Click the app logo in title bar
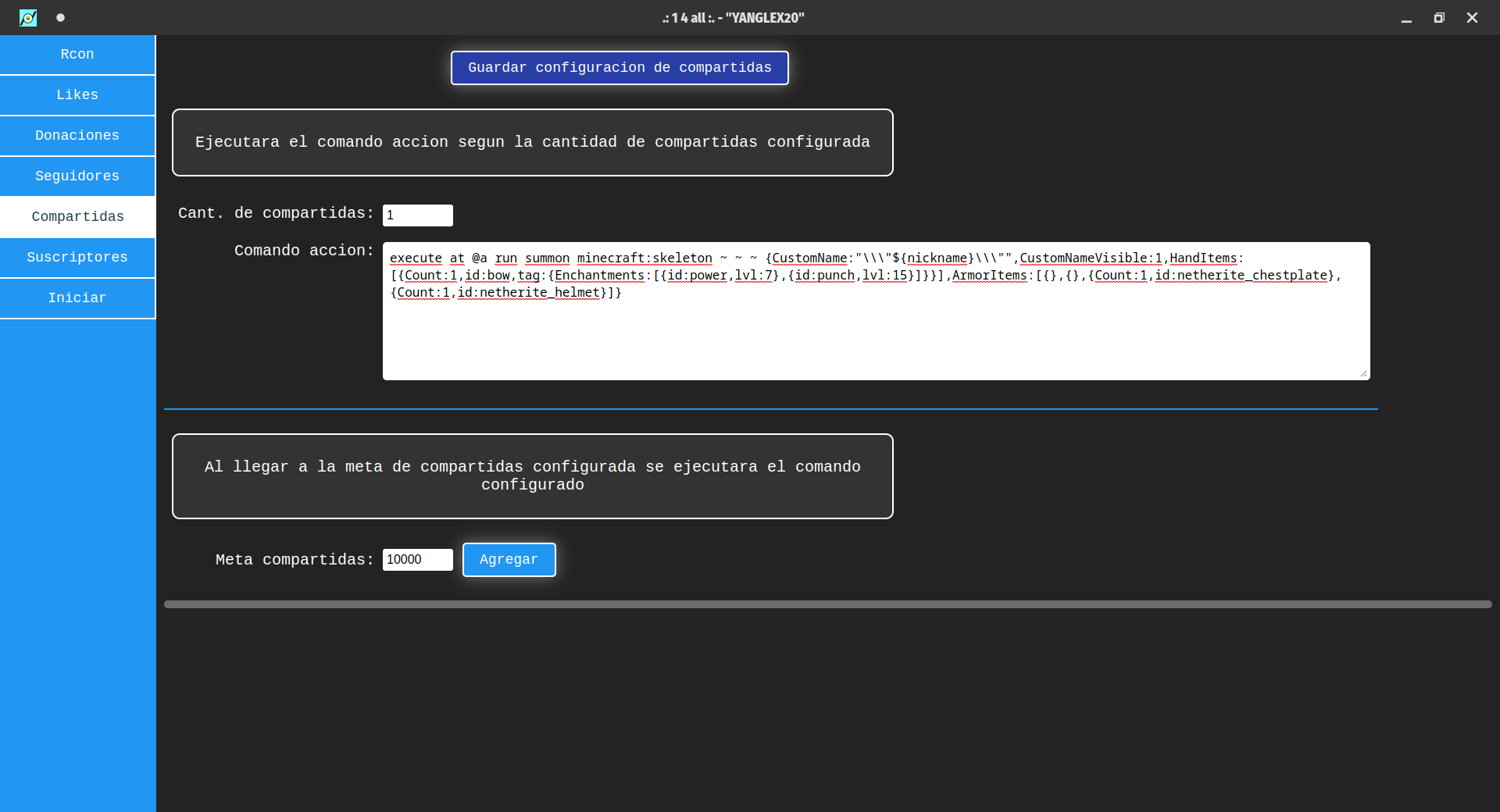This screenshot has height=812, width=1500. point(28,17)
